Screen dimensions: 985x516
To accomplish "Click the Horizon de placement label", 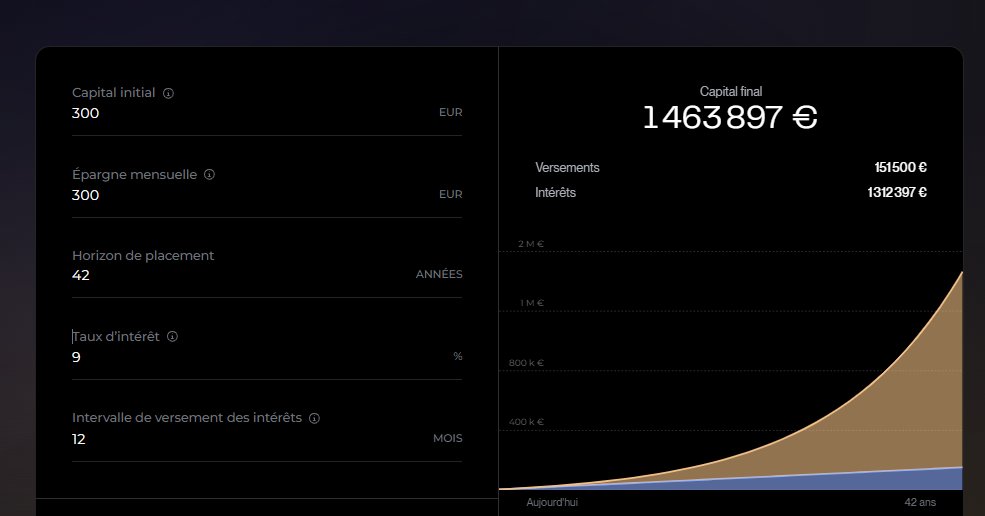I will [x=143, y=255].
